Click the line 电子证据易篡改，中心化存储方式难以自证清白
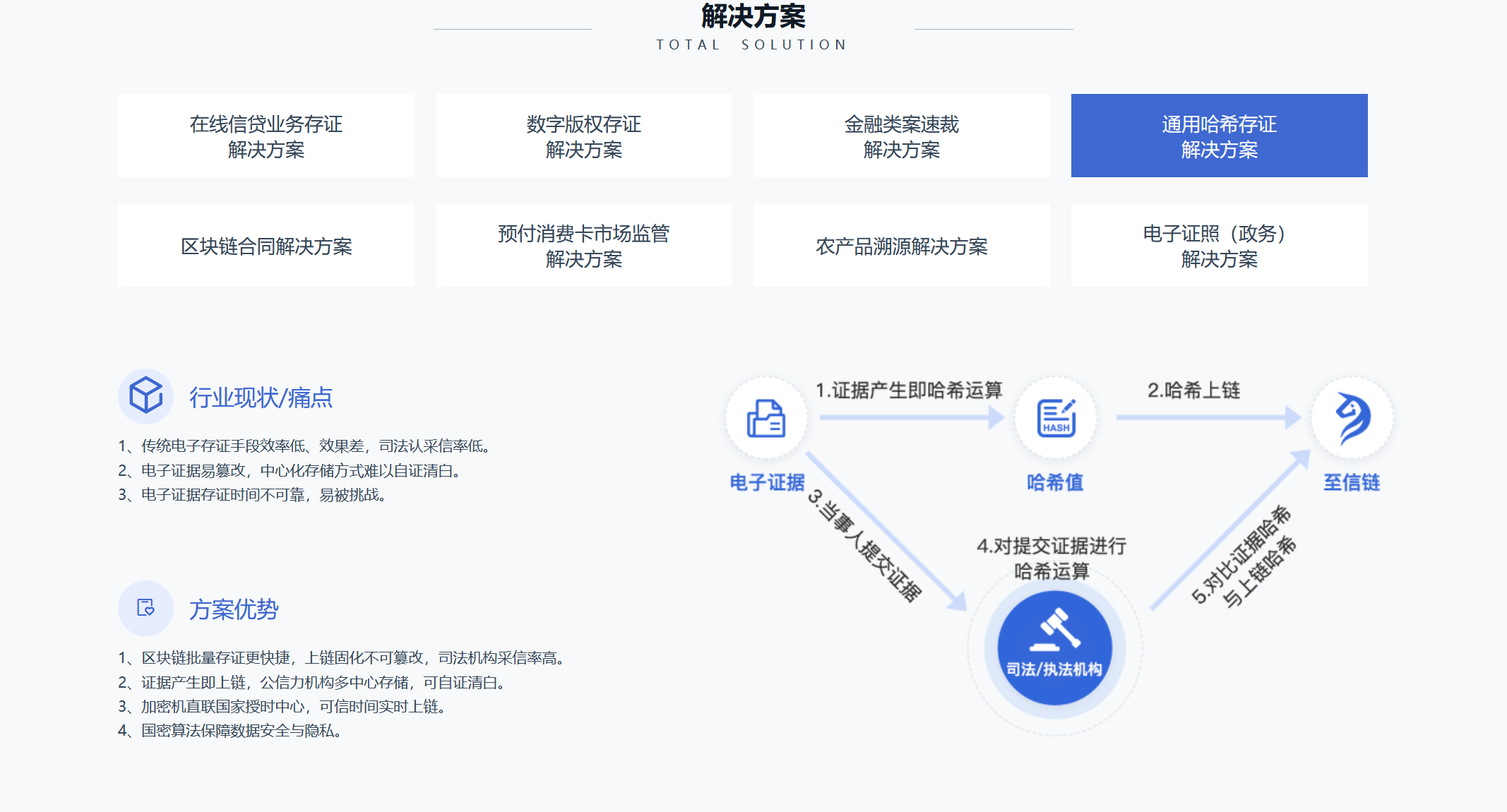The width and height of the screenshot is (1507, 812). click(x=290, y=470)
